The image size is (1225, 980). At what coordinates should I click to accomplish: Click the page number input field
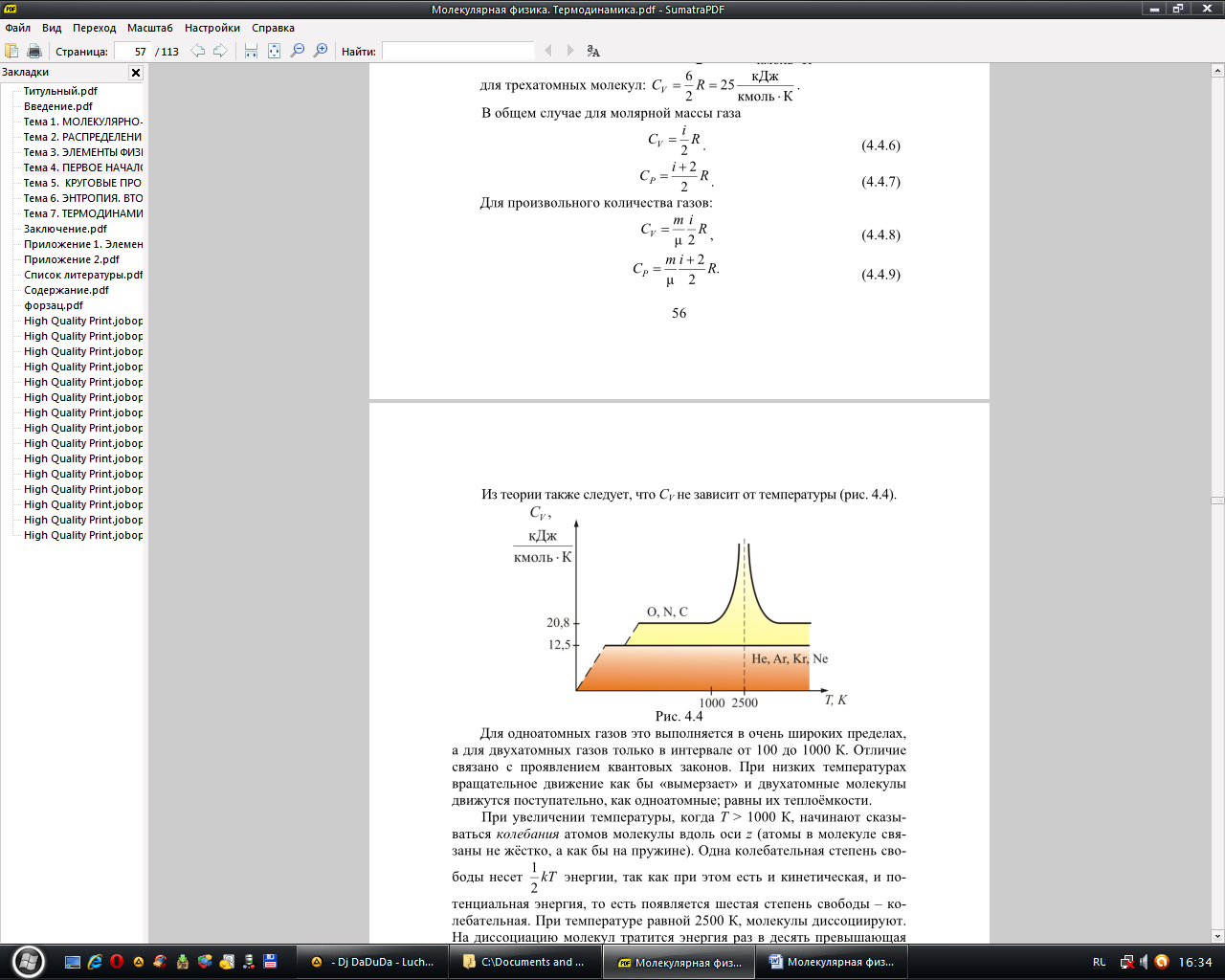pos(132,52)
